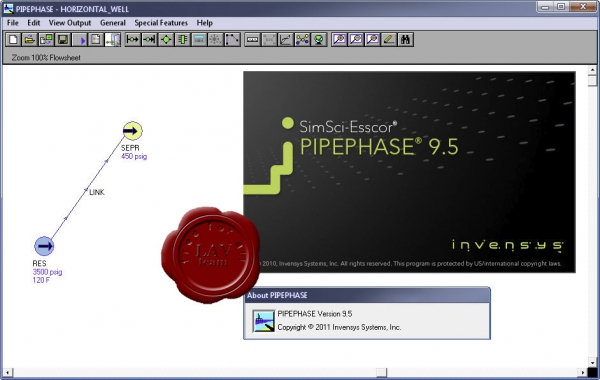Viewport: 600px width, 380px height.
Task: Add a source node with arrow-out icon
Action: pos(133,39)
